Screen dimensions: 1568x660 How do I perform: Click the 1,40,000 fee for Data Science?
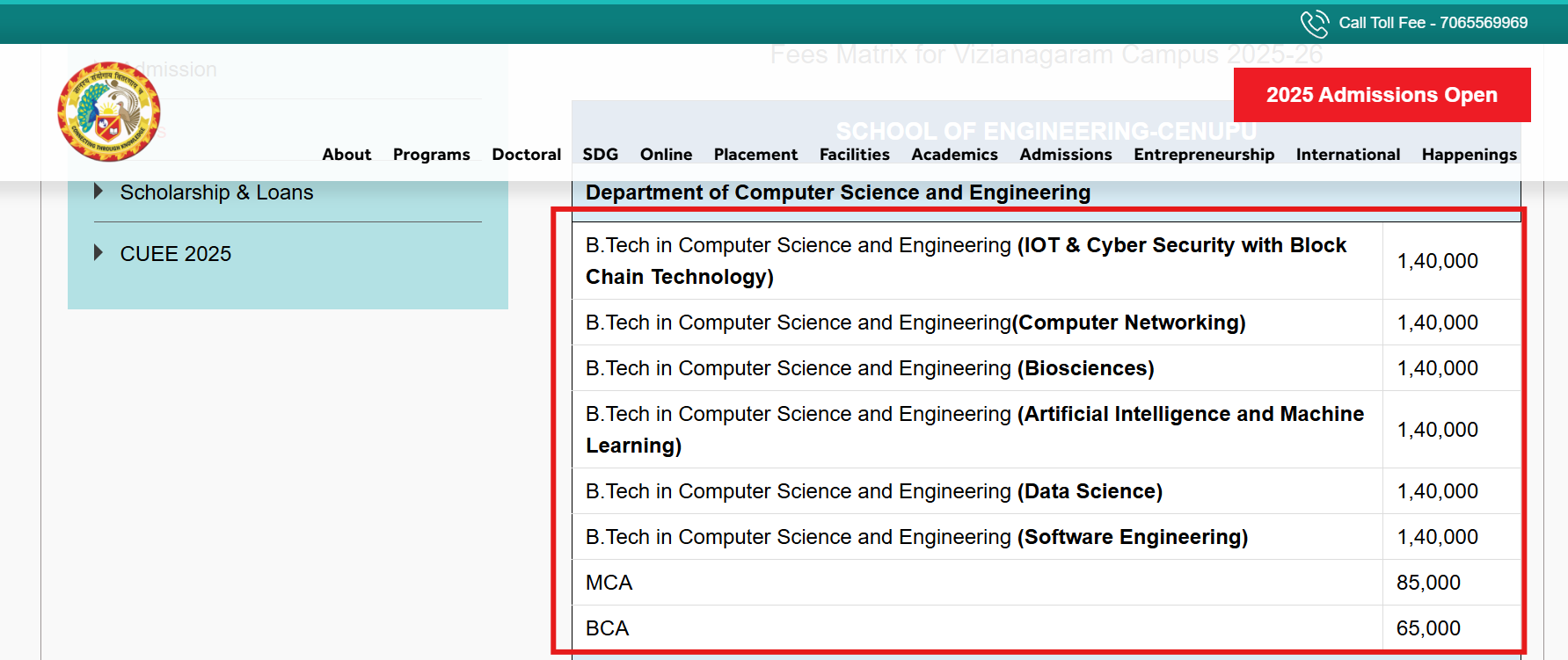pos(1438,491)
